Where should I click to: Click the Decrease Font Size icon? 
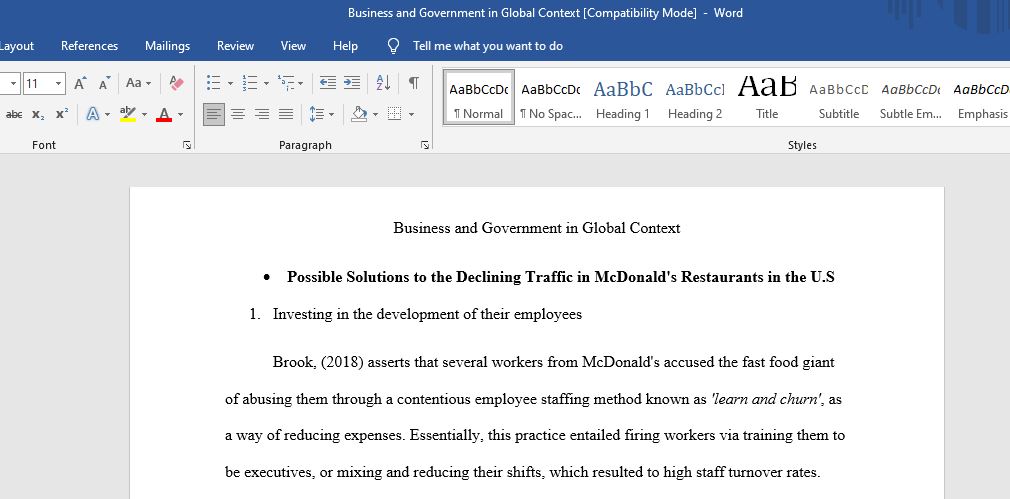click(x=104, y=83)
